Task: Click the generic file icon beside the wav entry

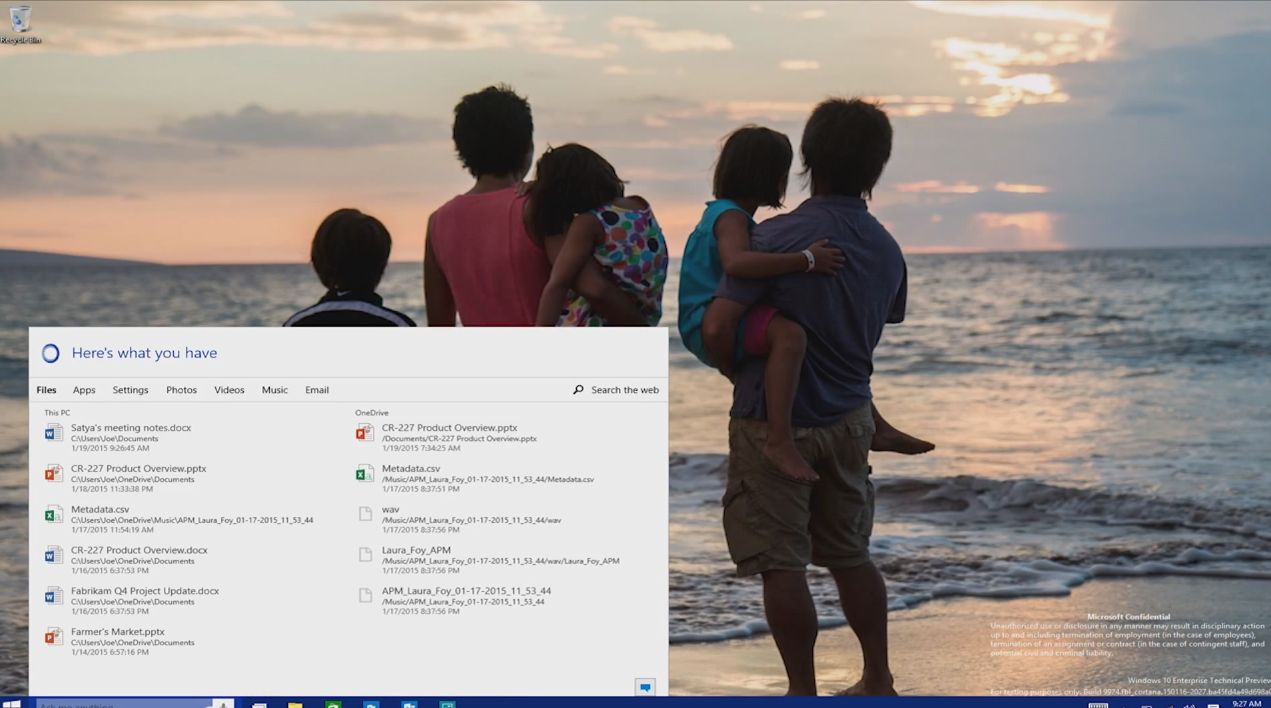Action: (364, 513)
